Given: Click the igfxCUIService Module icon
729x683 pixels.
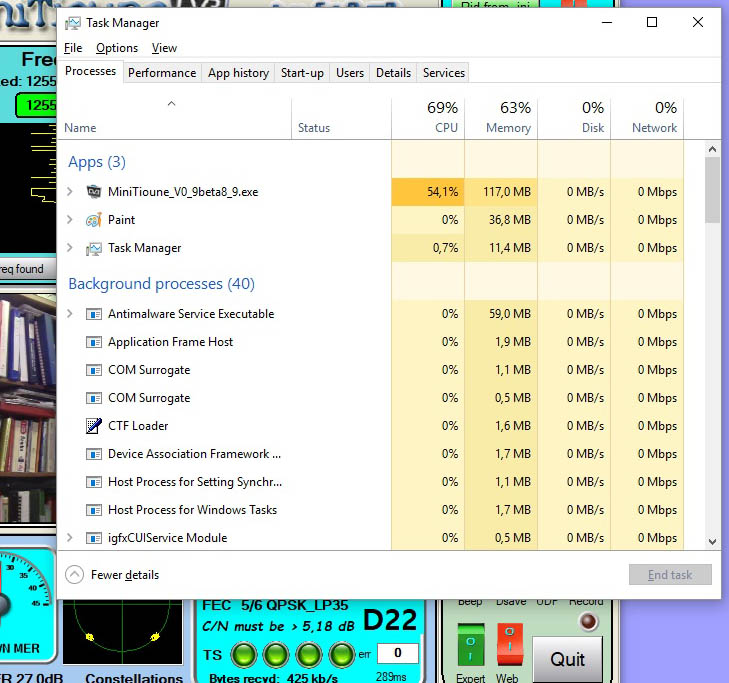Looking at the screenshot, I should [94, 538].
